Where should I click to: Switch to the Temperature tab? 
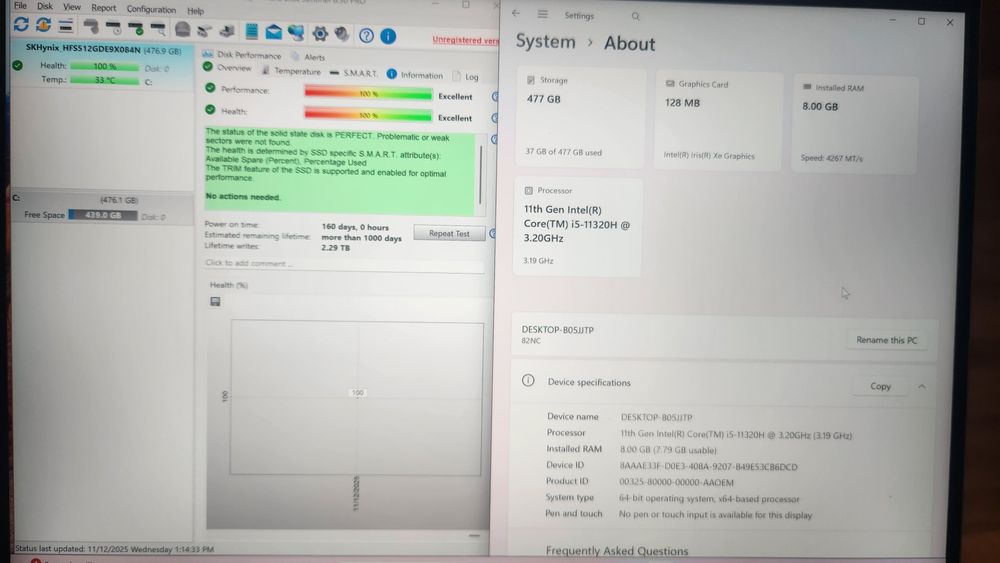coord(291,71)
